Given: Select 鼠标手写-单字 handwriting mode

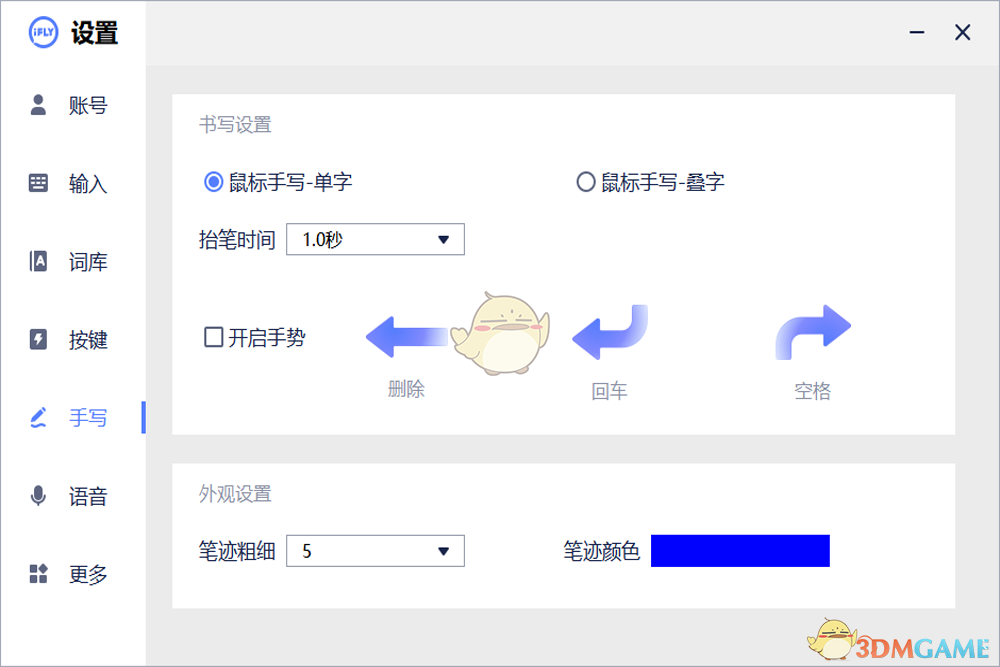Looking at the screenshot, I should pyautogui.click(x=212, y=181).
